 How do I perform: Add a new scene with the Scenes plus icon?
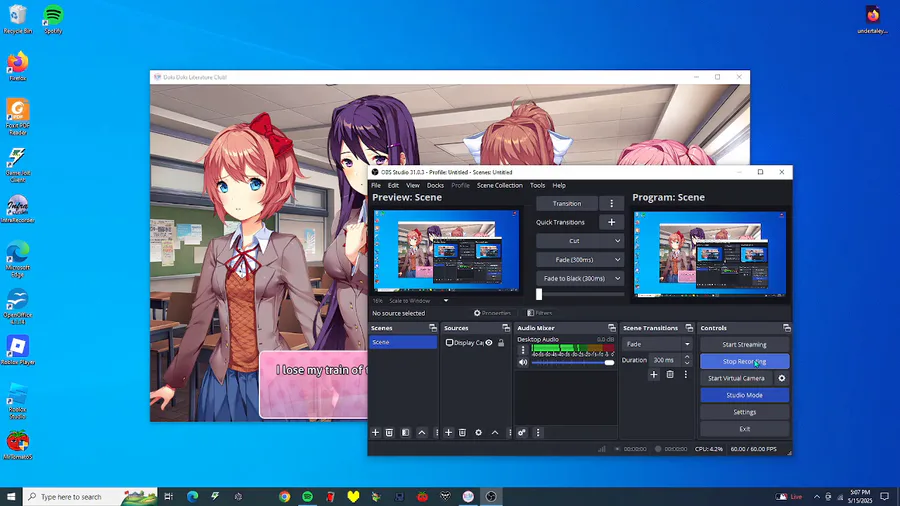click(375, 433)
